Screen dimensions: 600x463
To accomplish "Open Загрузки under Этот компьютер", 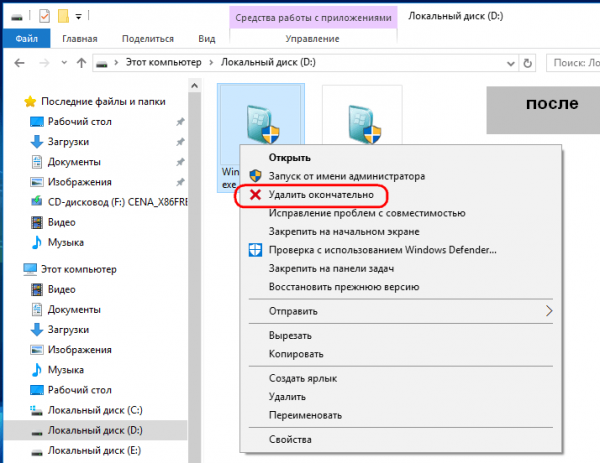I will 68,329.
